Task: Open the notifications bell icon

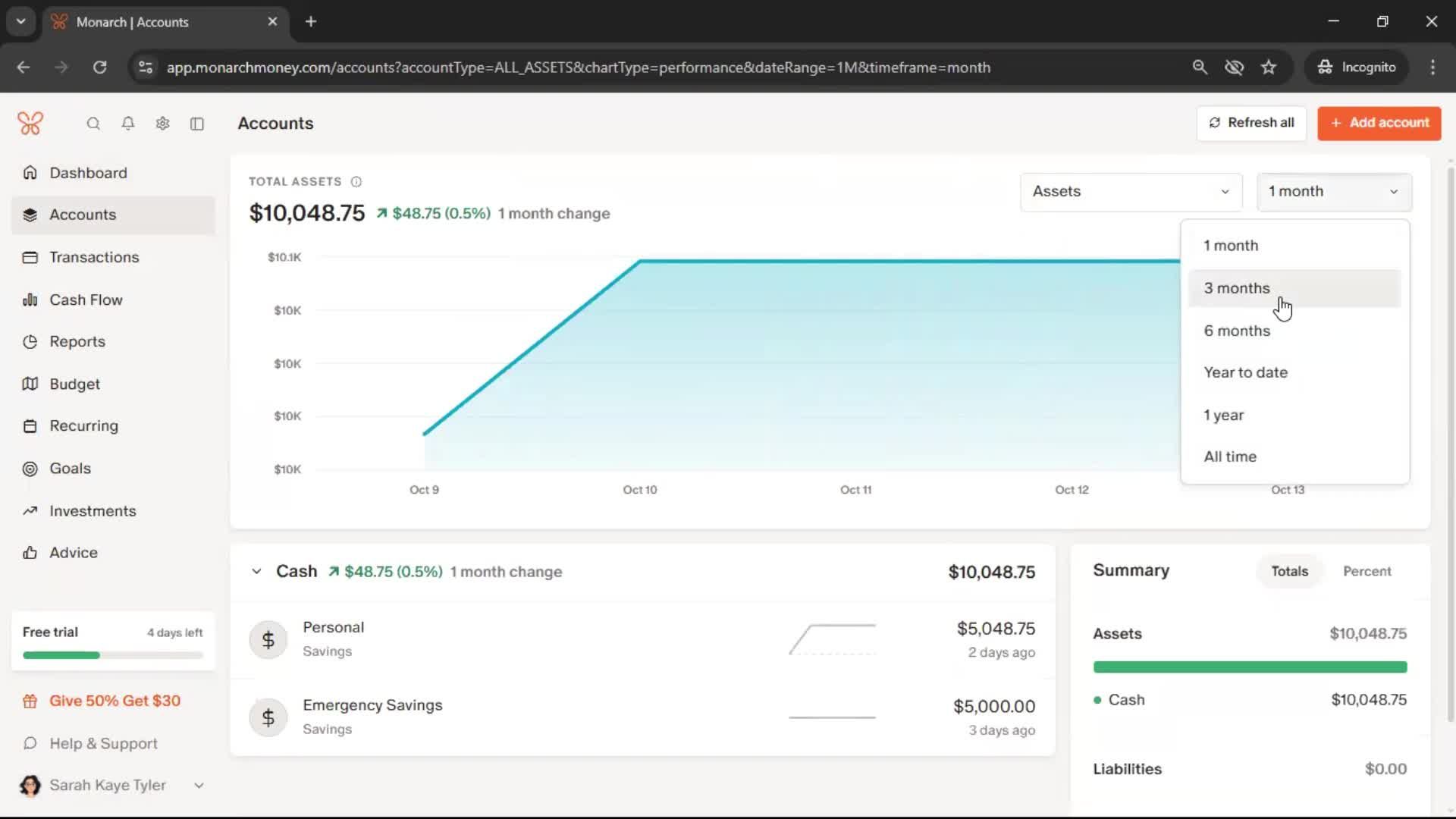Action: (x=128, y=124)
